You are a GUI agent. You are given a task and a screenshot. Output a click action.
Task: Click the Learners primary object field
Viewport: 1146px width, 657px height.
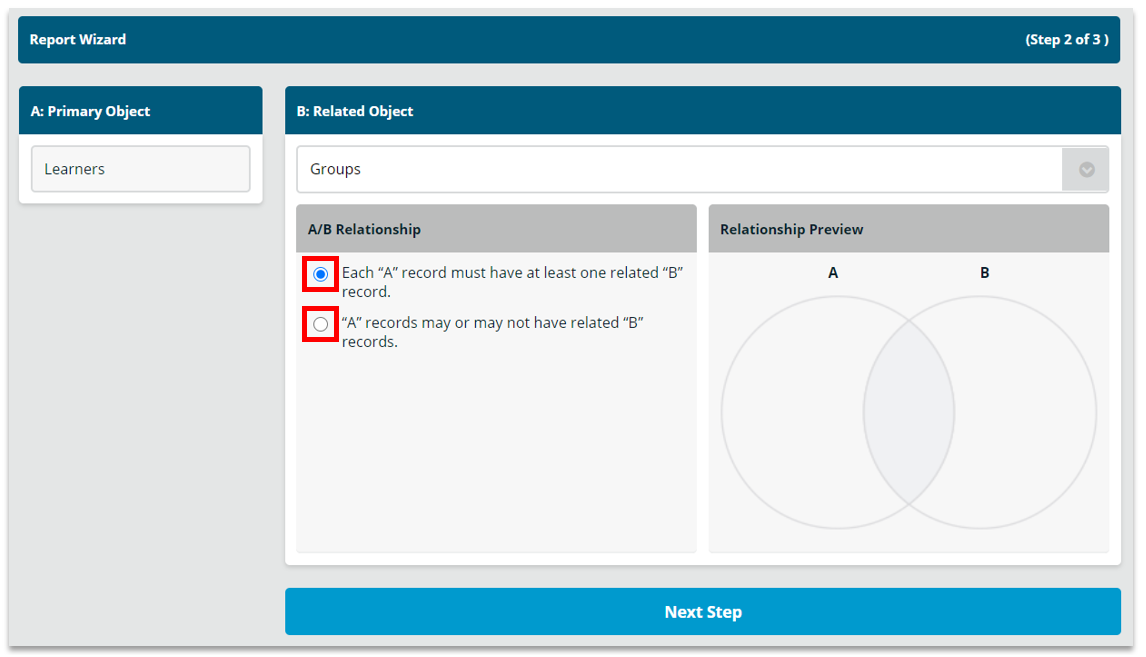(x=140, y=169)
